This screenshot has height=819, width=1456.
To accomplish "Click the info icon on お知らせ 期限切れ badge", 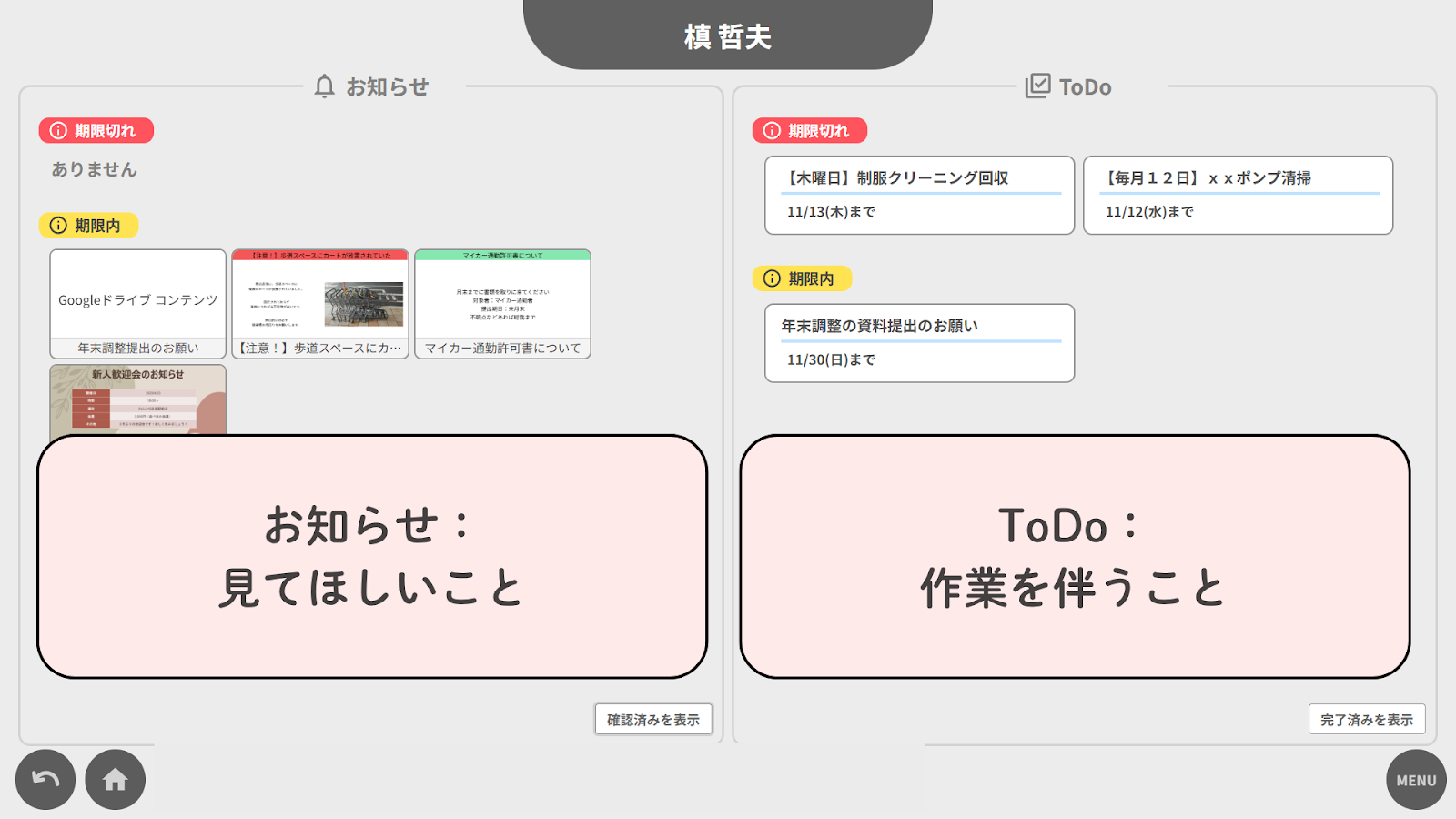I will pyautogui.click(x=56, y=130).
